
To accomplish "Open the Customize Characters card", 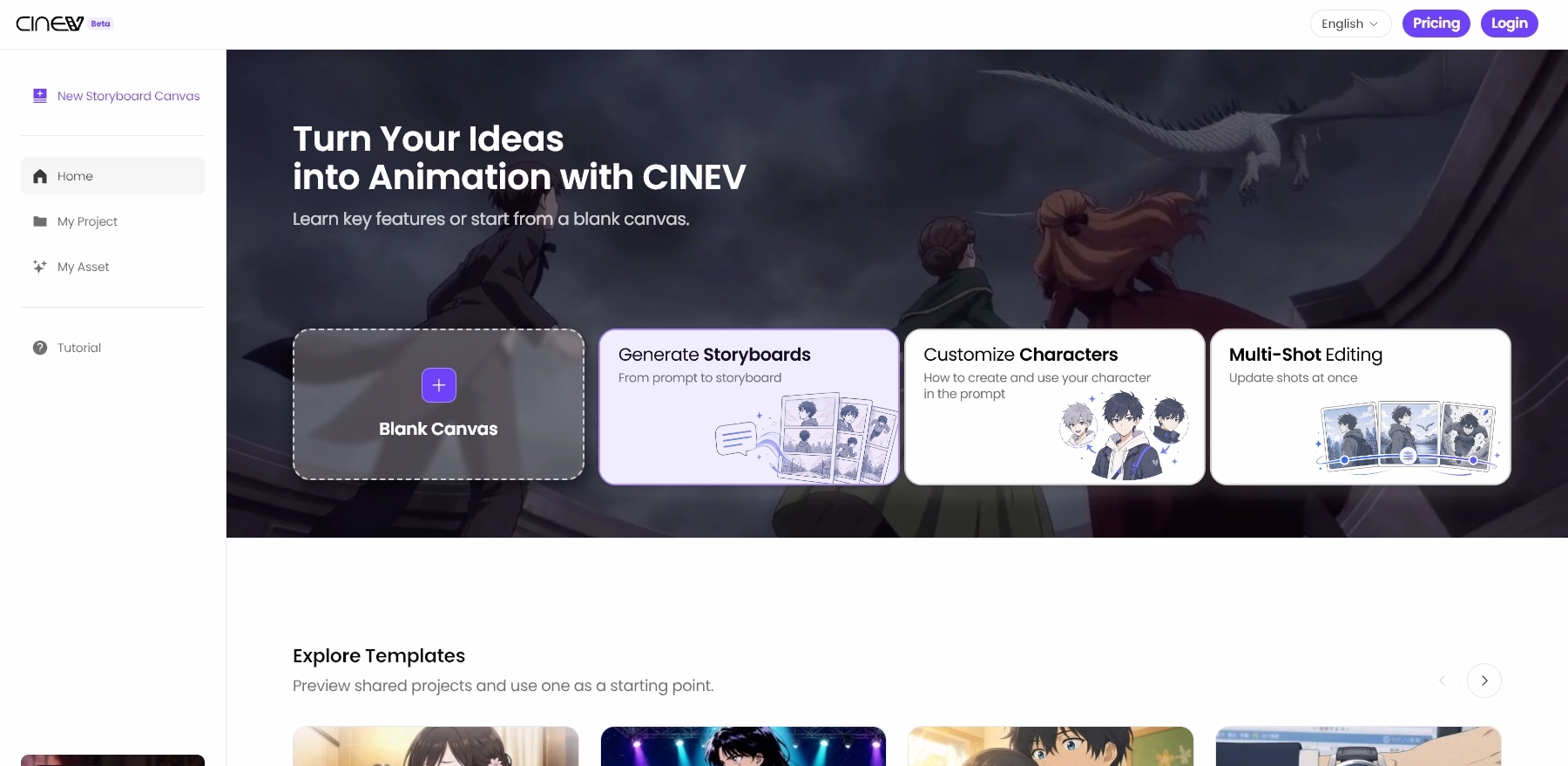I will [1055, 407].
